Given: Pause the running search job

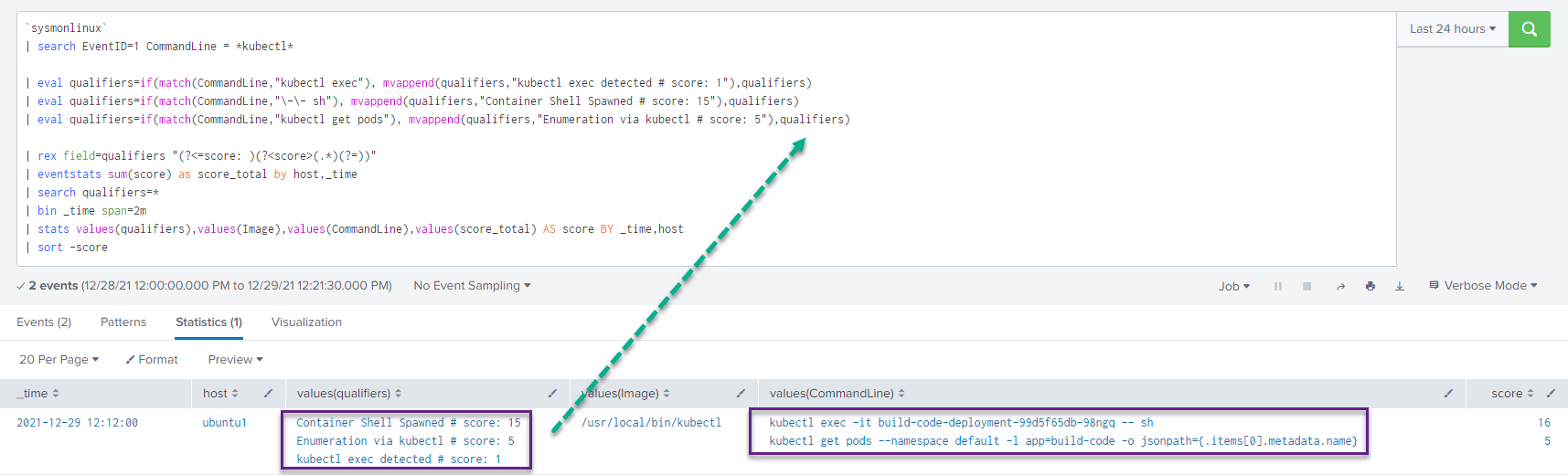Looking at the screenshot, I should click(x=1277, y=286).
